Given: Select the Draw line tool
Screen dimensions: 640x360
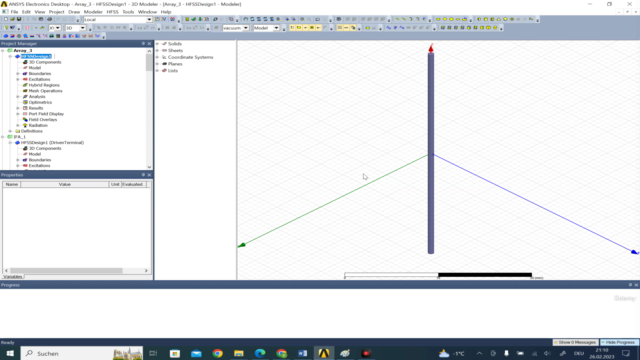Looking at the screenshot, I should [x=398, y=19].
